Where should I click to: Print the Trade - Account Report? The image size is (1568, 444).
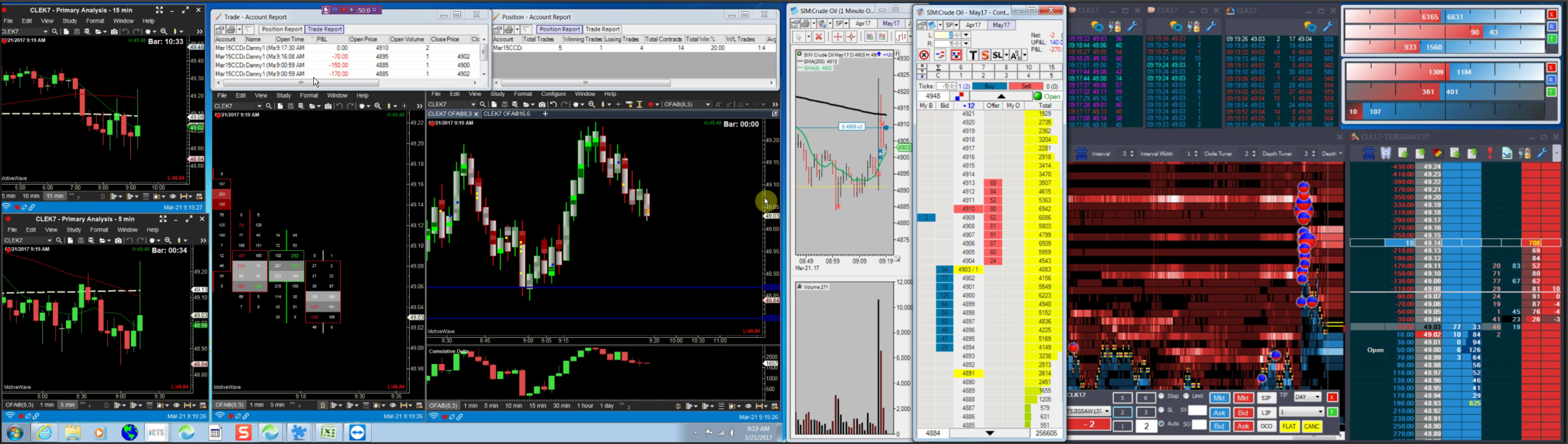231,29
